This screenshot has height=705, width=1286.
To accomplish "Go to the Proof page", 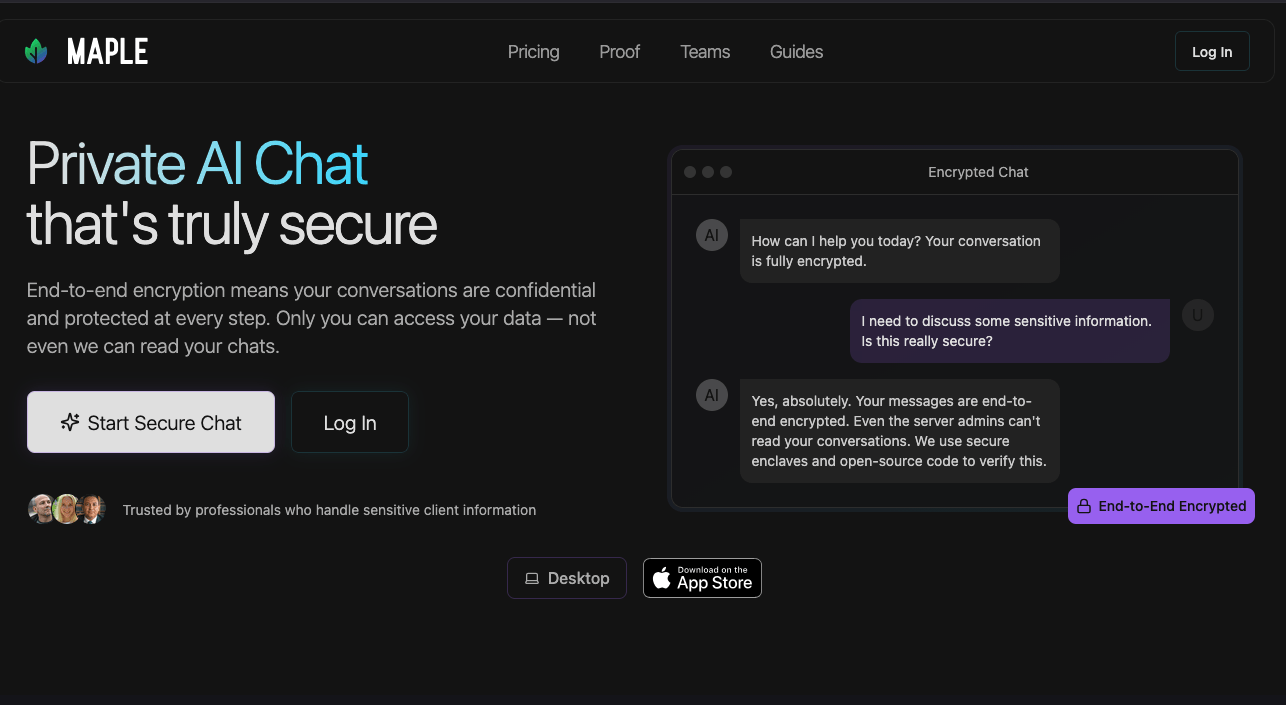I will (x=619, y=52).
